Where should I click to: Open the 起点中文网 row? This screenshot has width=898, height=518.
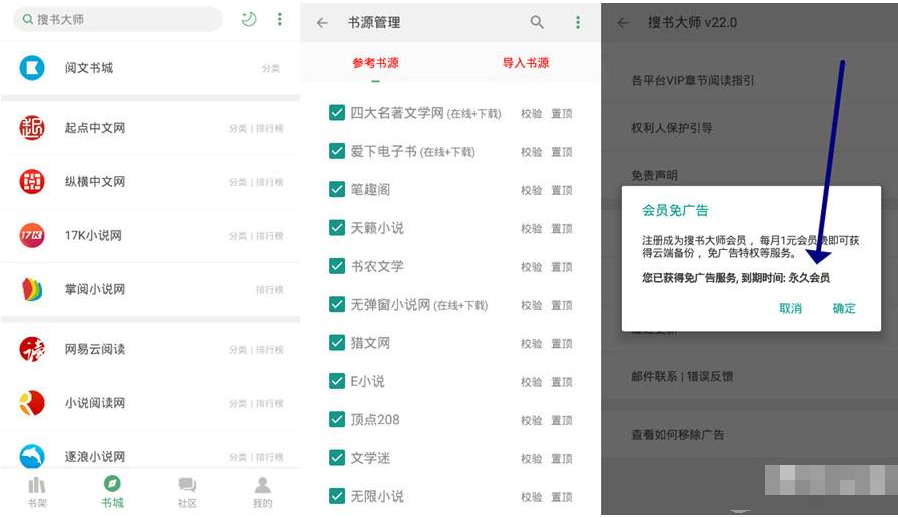[150, 128]
